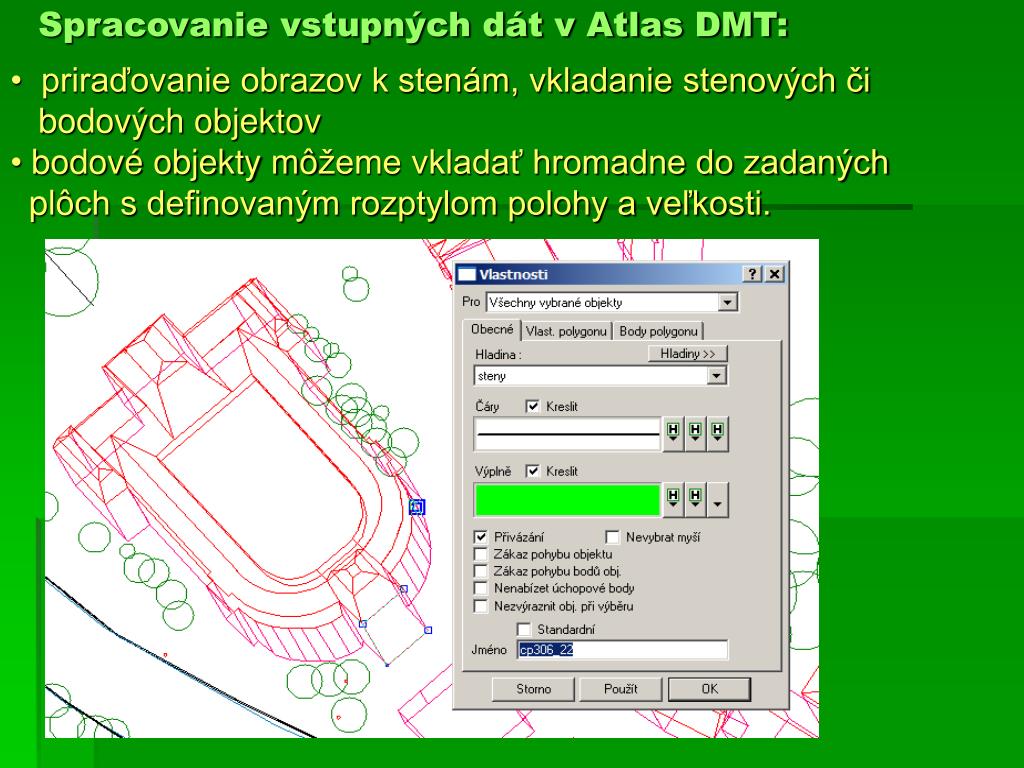Expand the Hladina dropdown showing steny

tap(716, 376)
